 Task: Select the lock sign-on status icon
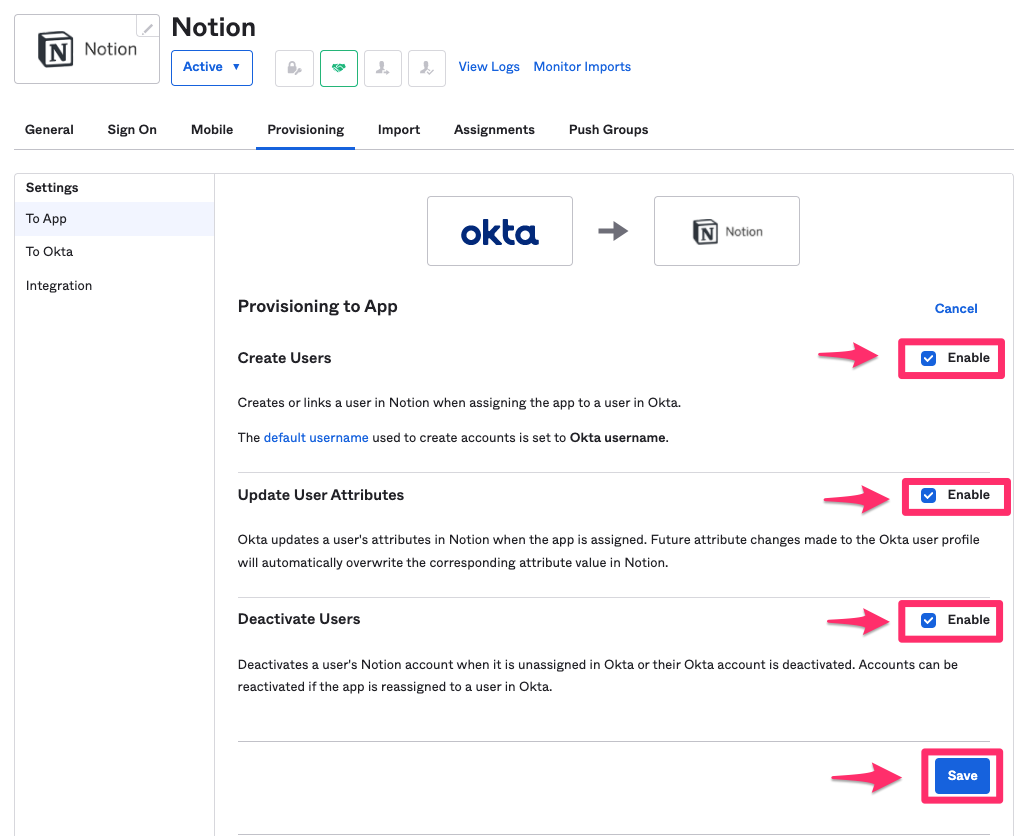294,67
